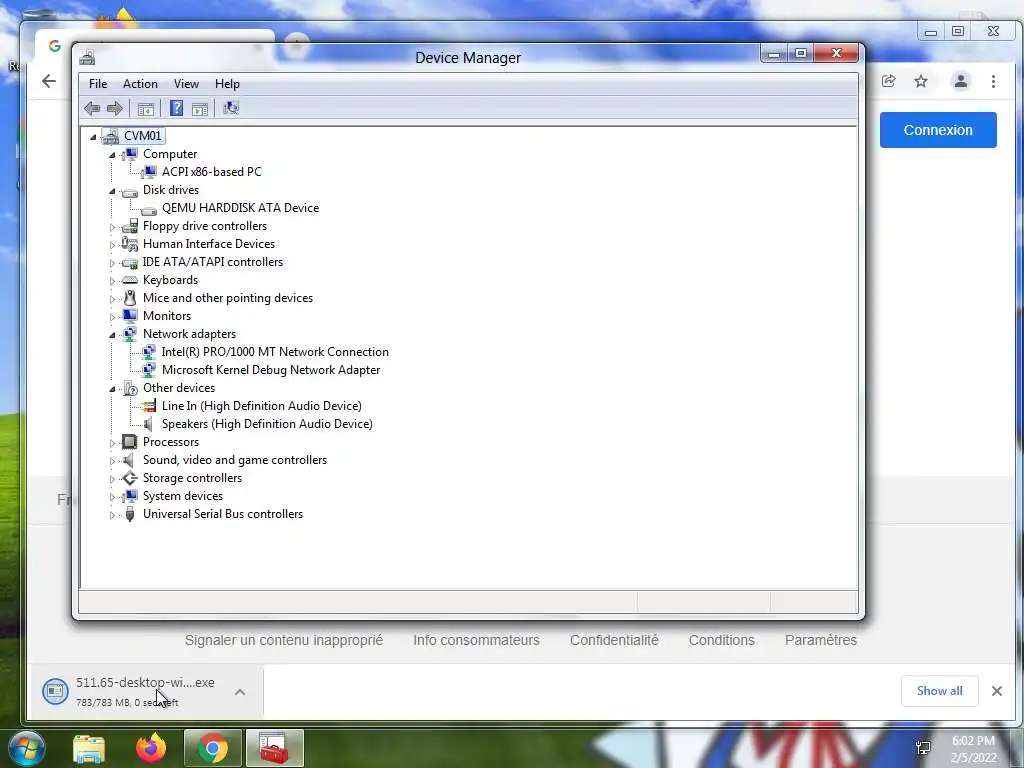Image resolution: width=1024 pixels, height=768 pixels.
Task: Expand the System devices category
Action: (x=112, y=497)
